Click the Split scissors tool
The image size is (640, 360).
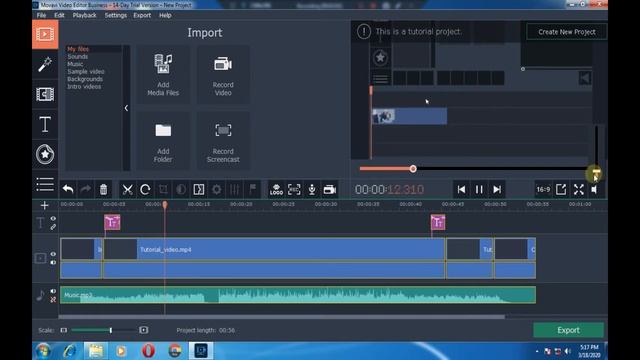point(127,189)
